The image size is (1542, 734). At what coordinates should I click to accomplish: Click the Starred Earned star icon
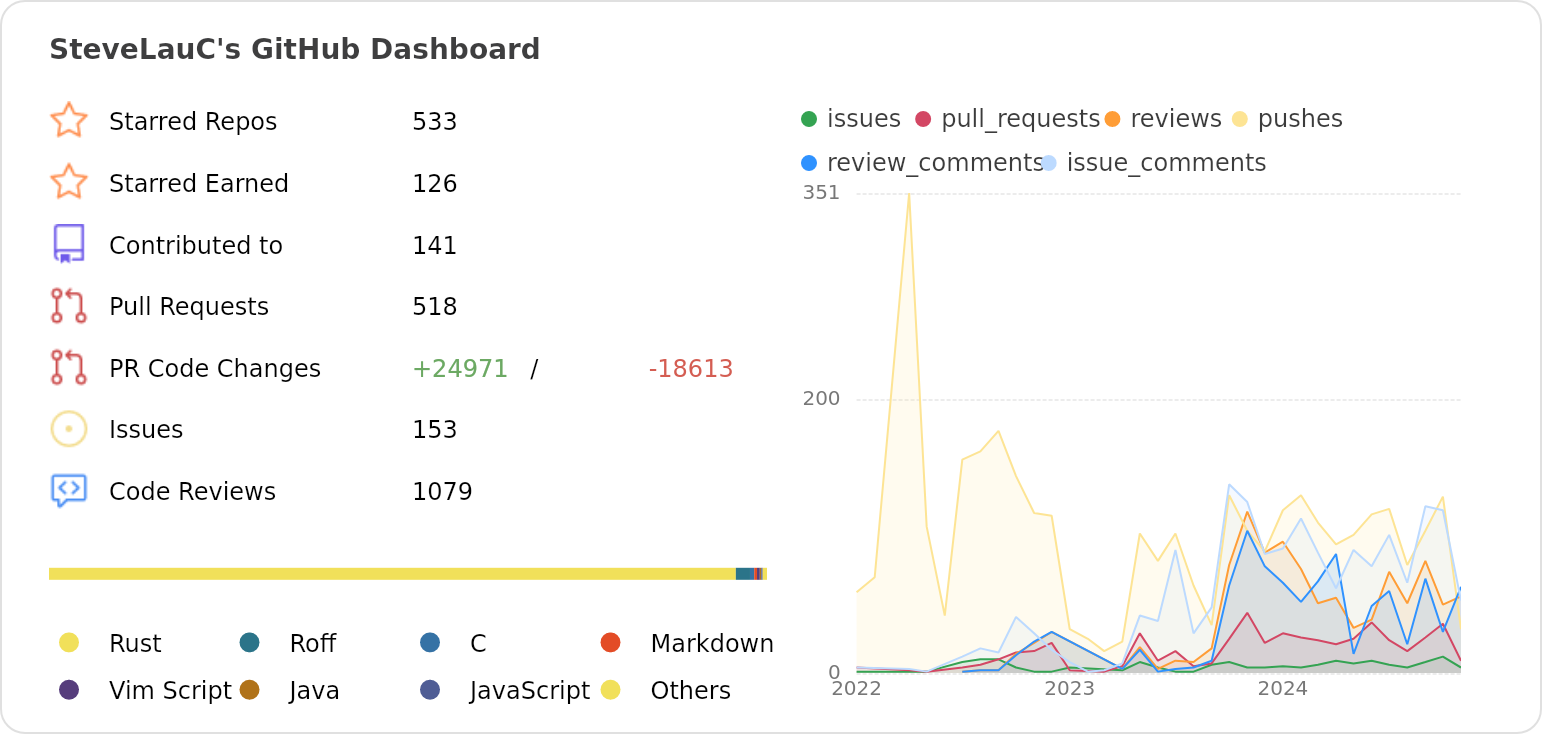(x=69, y=182)
